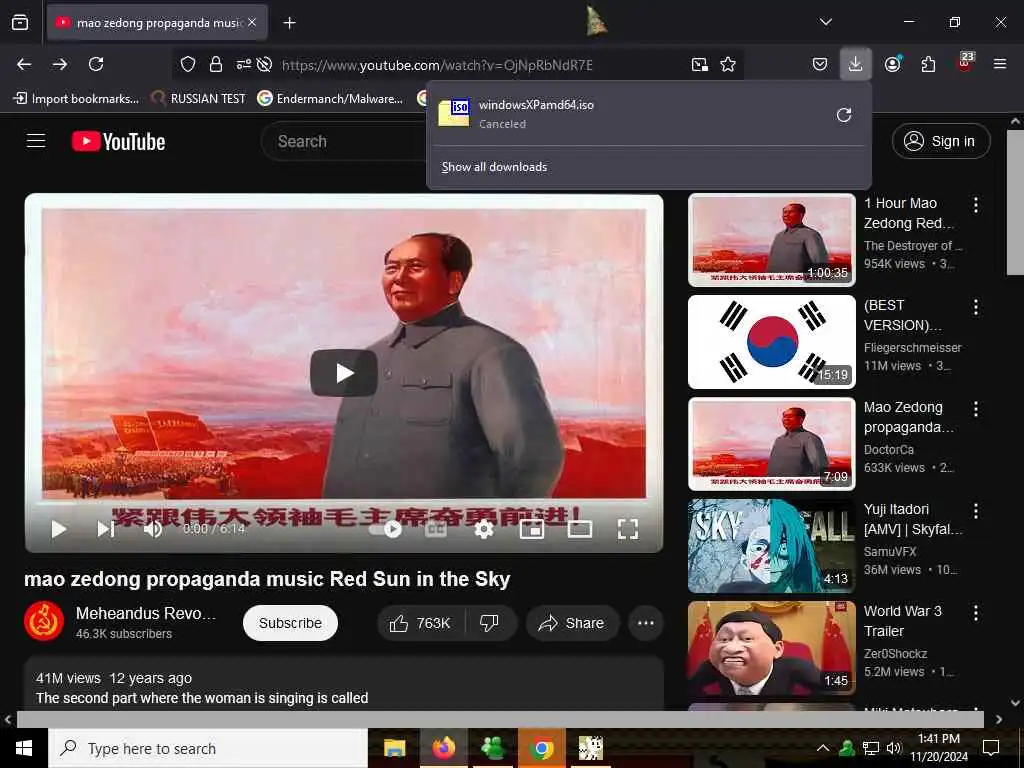Open a new tab with plus button
Viewport: 1024px width, 768px height.
pyautogui.click(x=289, y=23)
